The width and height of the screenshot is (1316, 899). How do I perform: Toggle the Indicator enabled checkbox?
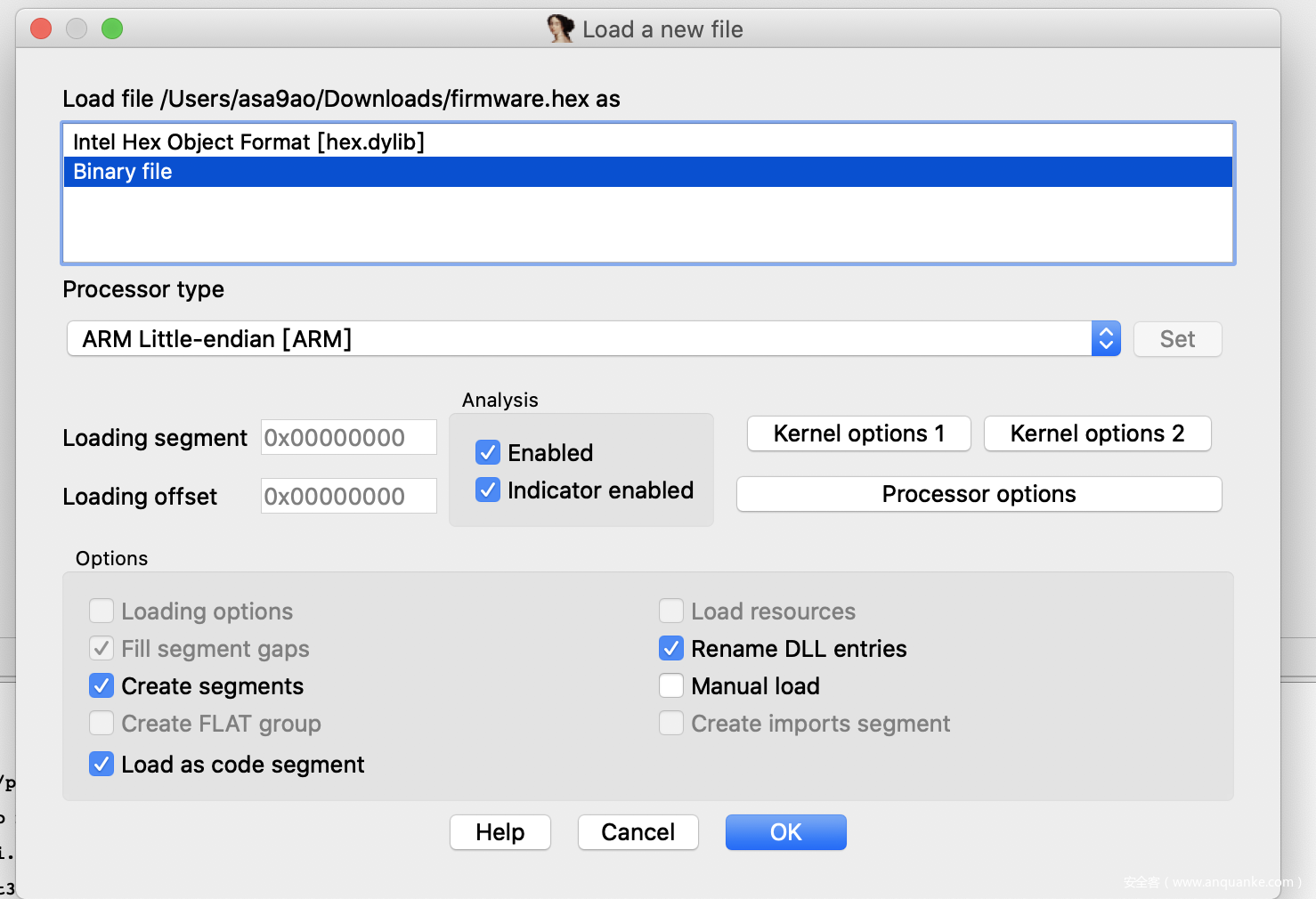coord(488,490)
